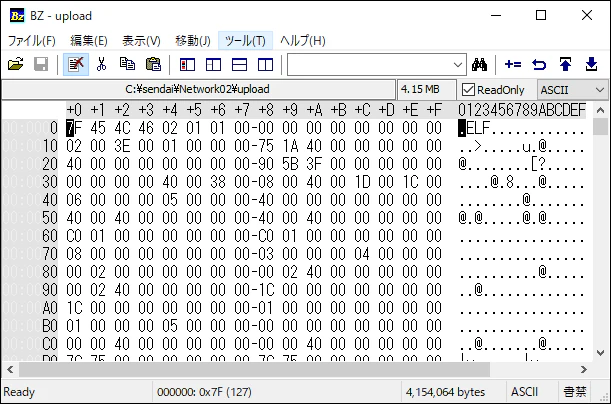Select the horizontal split view icon

point(239,65)
